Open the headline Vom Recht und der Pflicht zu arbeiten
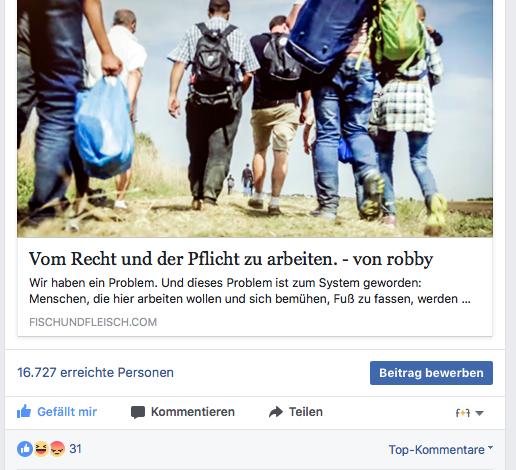 (231, 259)
